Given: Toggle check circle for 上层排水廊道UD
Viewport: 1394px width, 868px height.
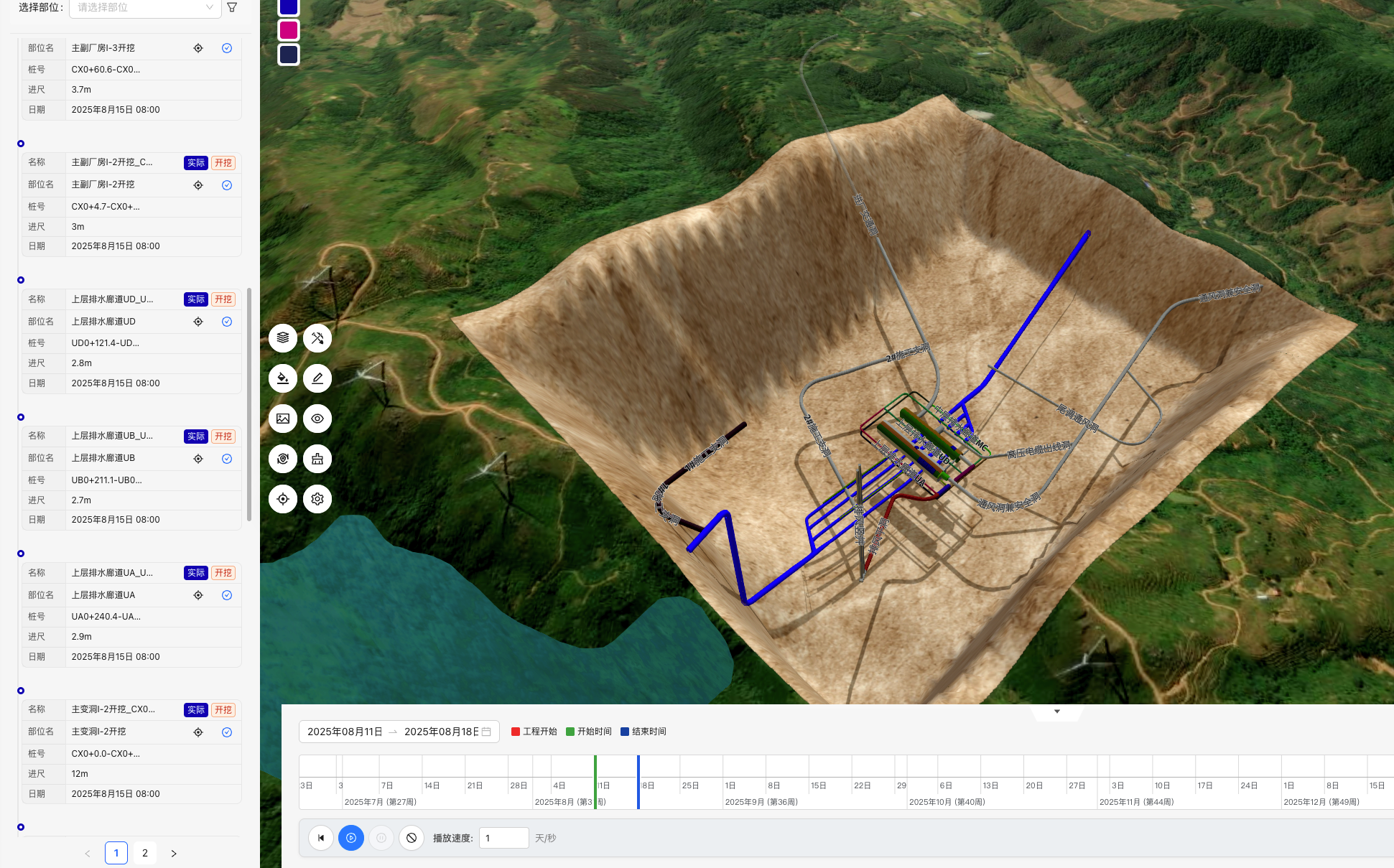Looking at the screenshot, I should (227, 322).
